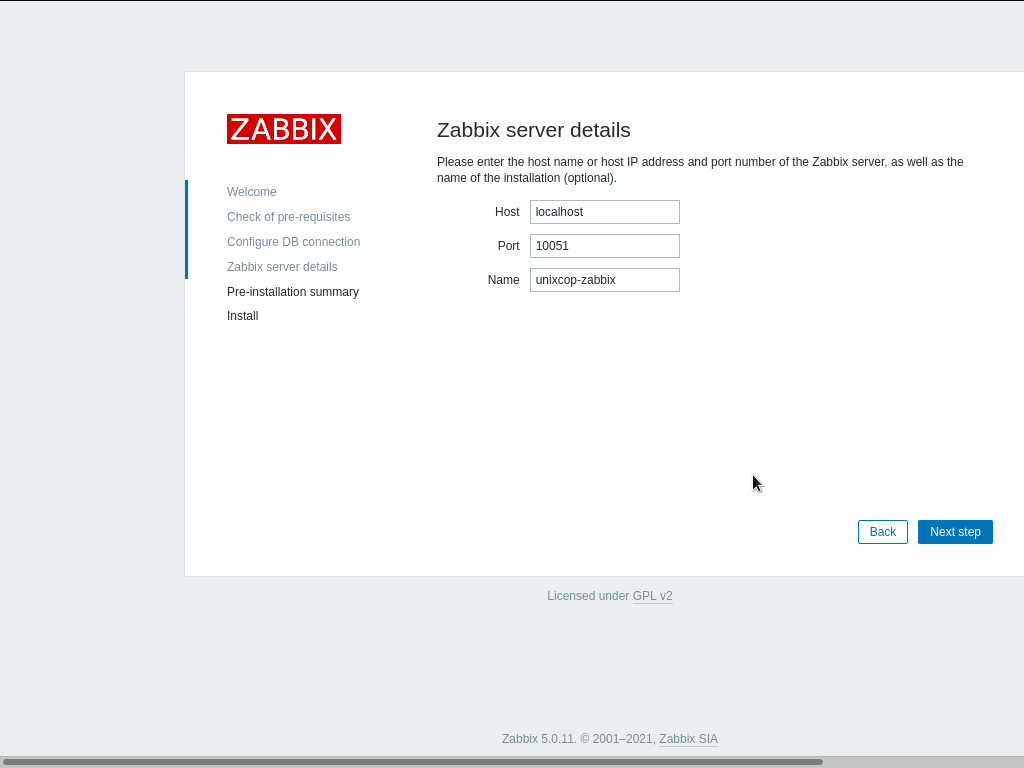Click the Install step label

pos(242,316)
